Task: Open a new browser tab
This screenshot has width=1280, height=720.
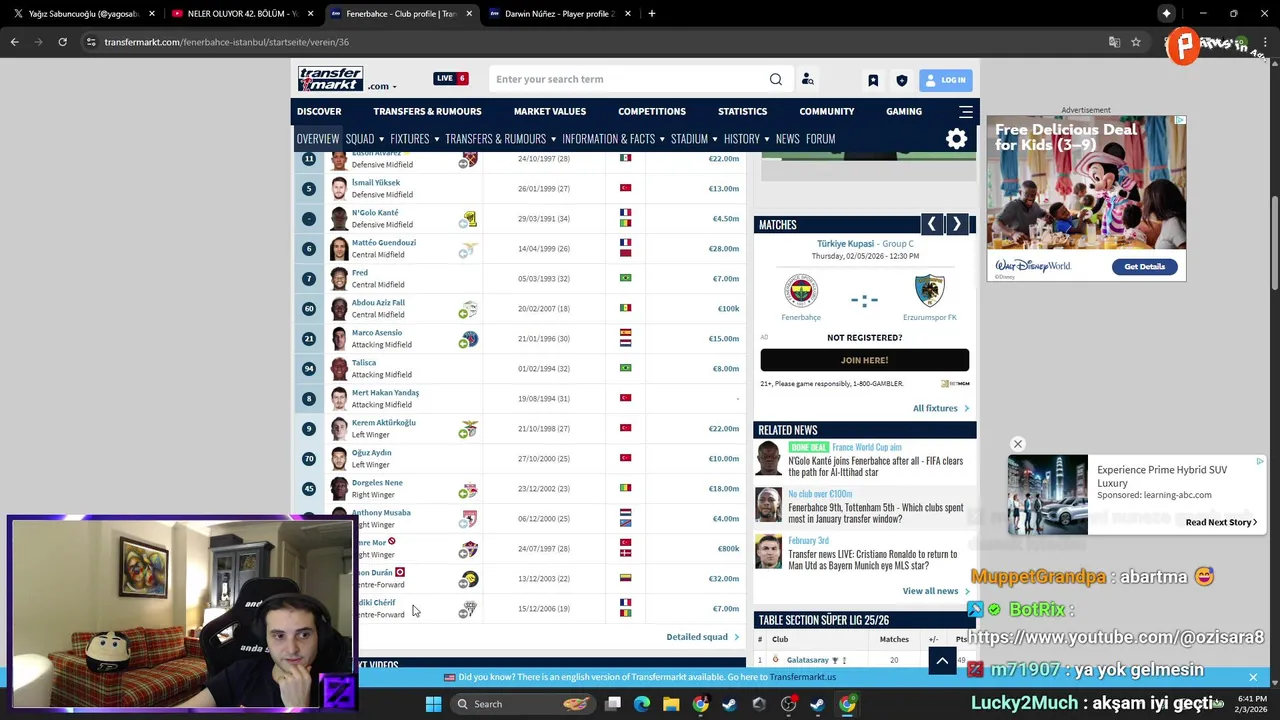Action: pyautogui.click(x=651, y=13)
